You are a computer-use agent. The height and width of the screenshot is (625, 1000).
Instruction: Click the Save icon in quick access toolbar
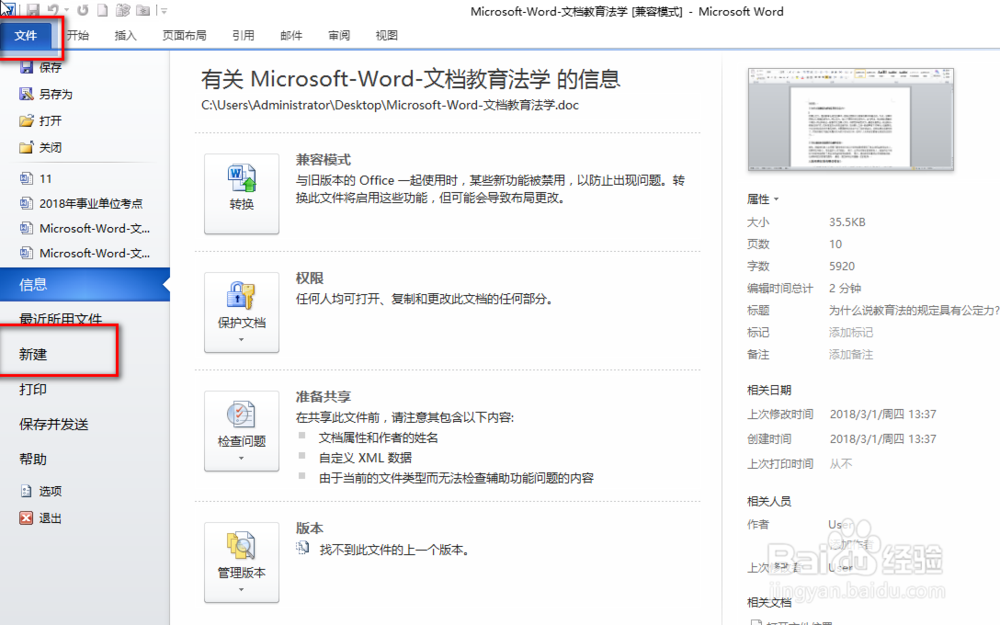(x=33, y=10)
